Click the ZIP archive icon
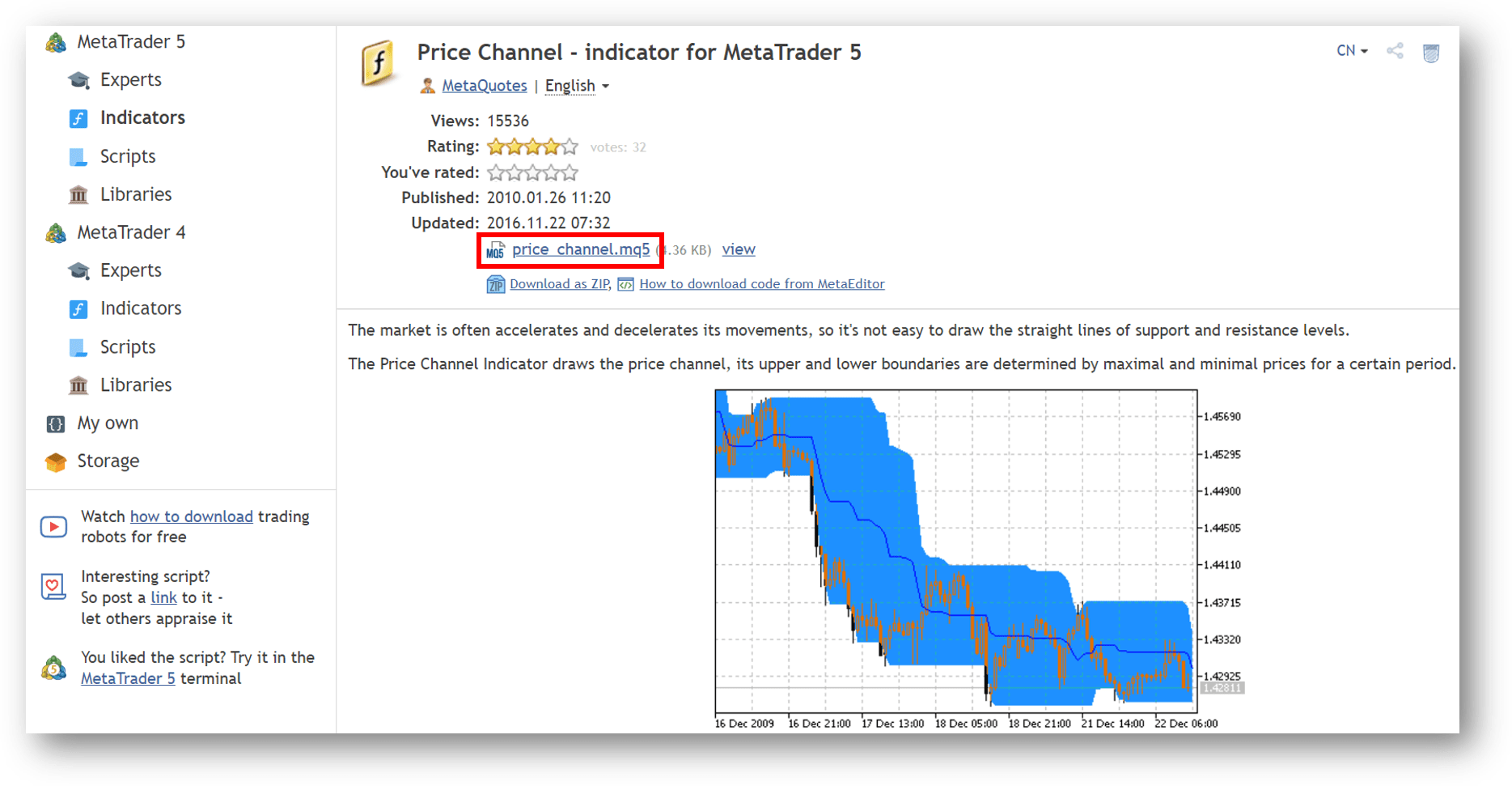This screenshot has width=1512, height=786. [x=495, y=285]
